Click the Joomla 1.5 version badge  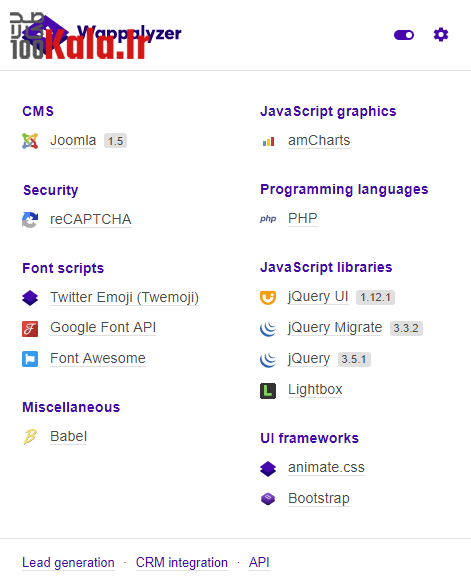click(x=115, y=141)
